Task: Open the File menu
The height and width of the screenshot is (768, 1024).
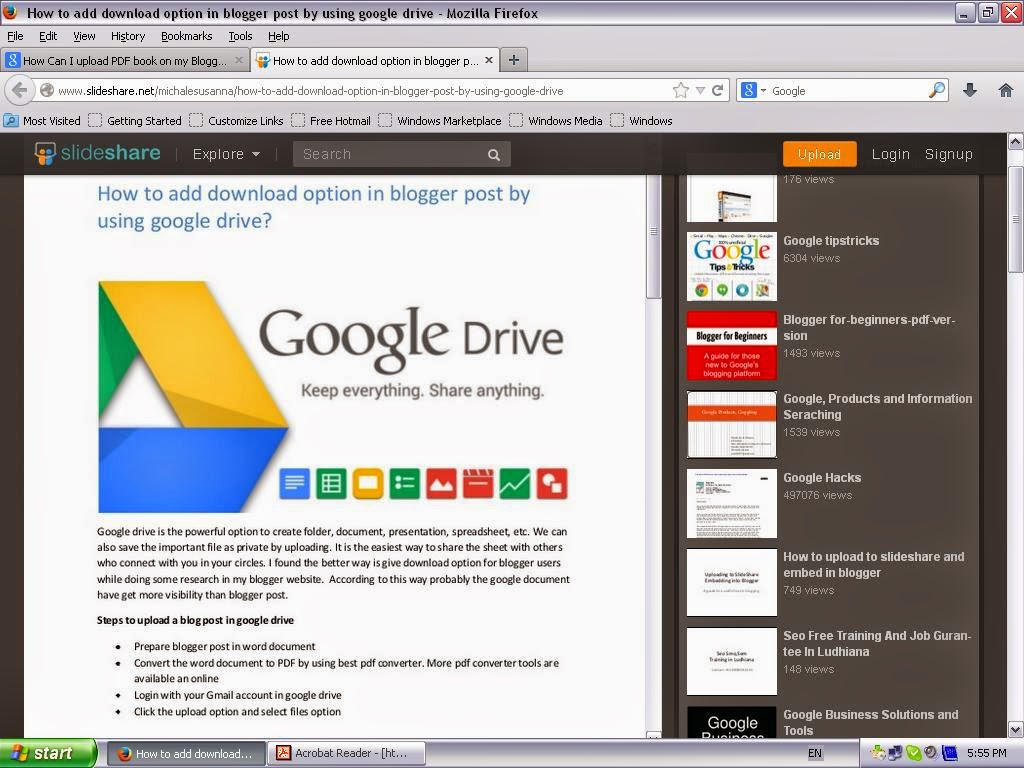Action: point(15,36)
